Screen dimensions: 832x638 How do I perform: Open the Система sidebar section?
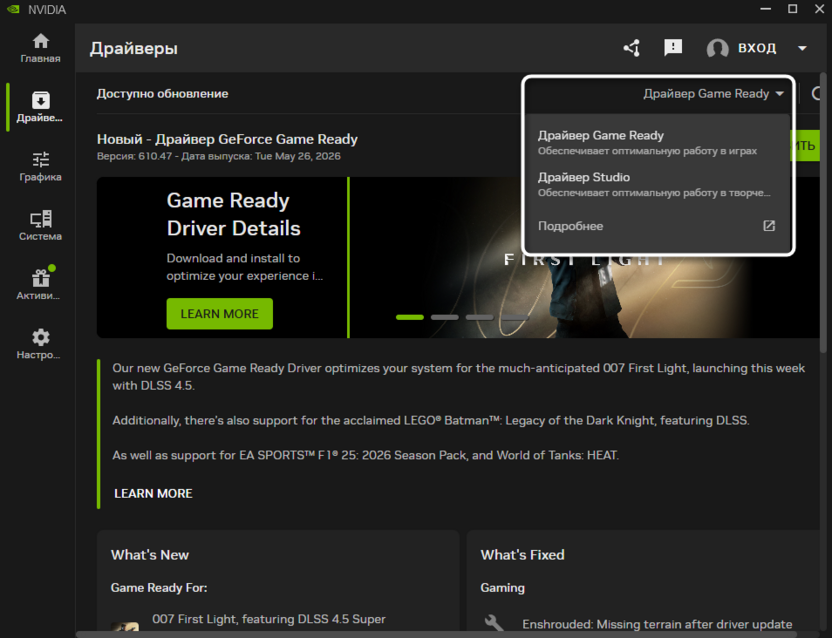pos(40,226)
